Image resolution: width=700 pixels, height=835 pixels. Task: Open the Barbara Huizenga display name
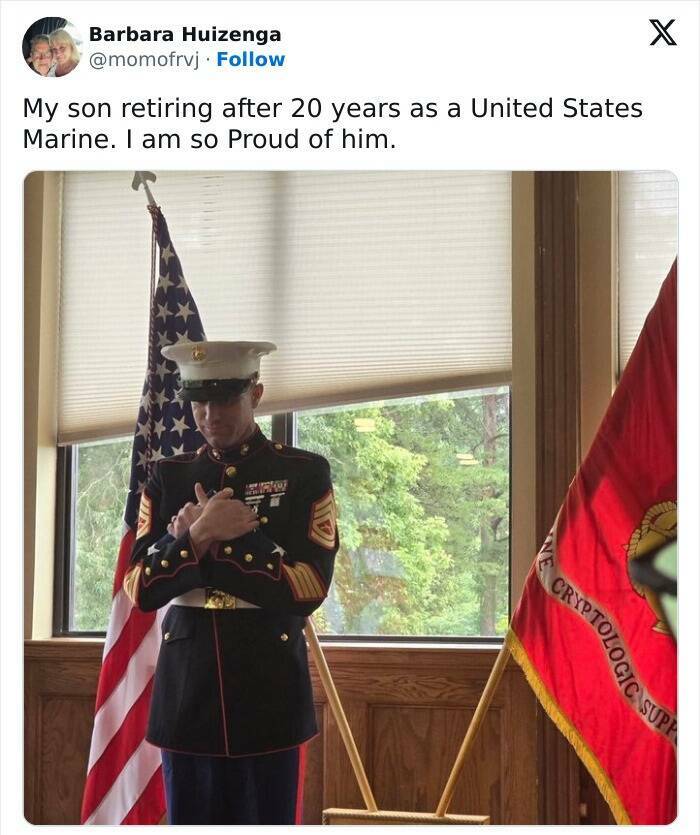coord(185,34)
